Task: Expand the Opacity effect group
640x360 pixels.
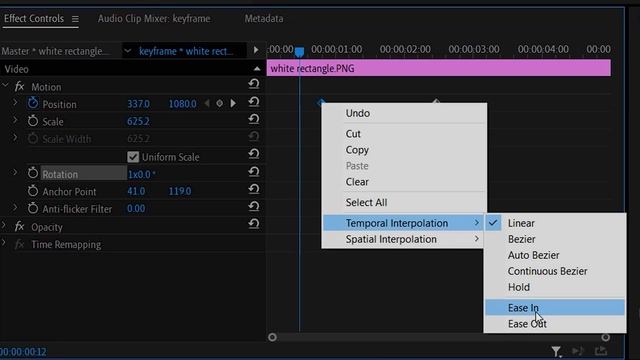Action: [x=4, y=226]
